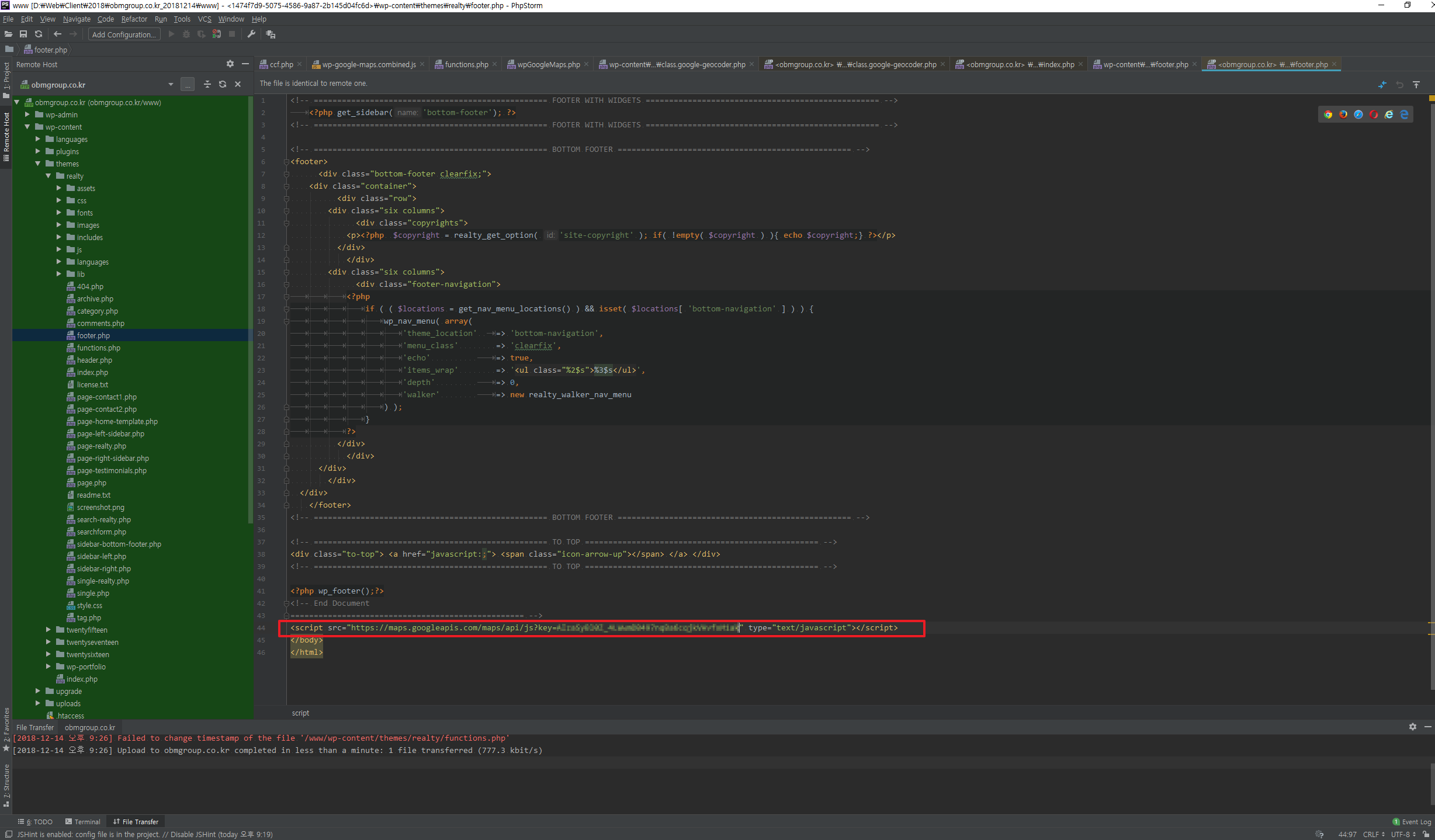Toggle the 2: Favorites side tool window
Screen dimensions: 1435x840
6,729
